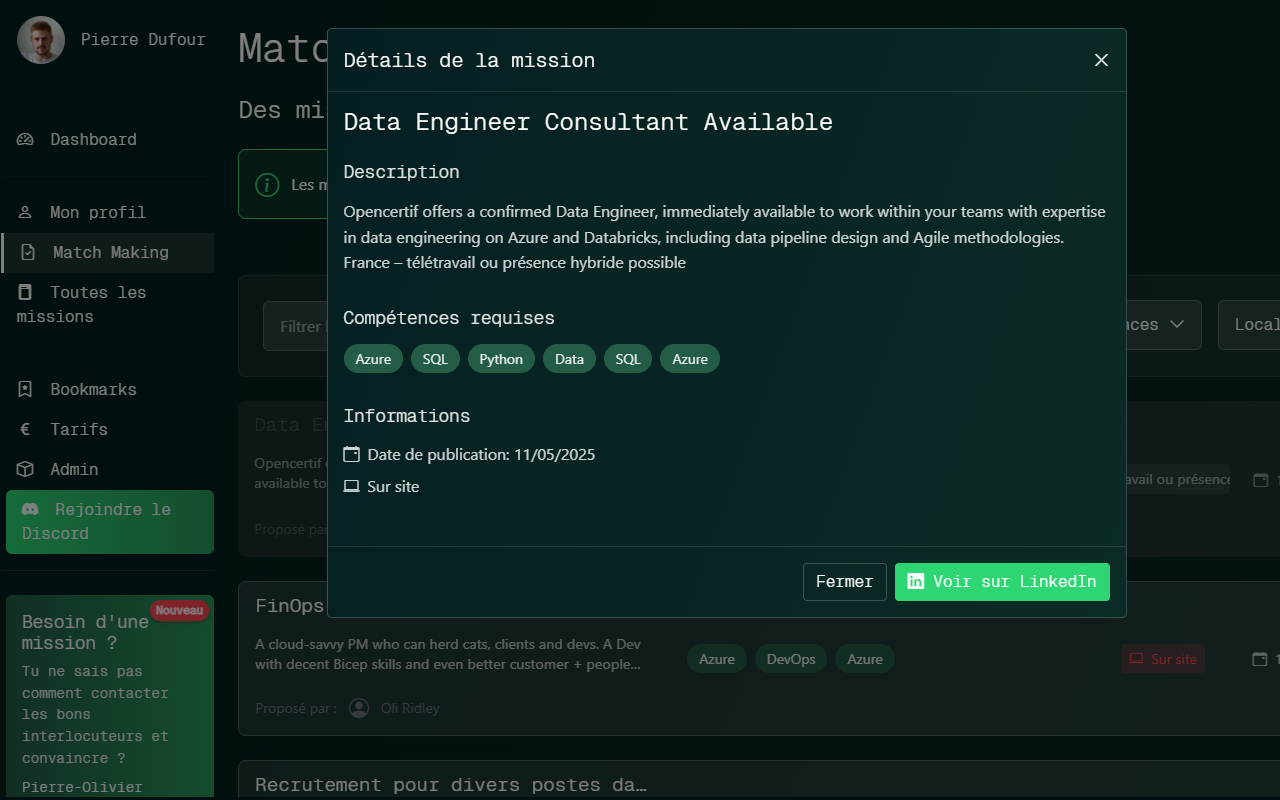
Task: Click Pierre Dufour profile avatar
Action: click(41, 40)
